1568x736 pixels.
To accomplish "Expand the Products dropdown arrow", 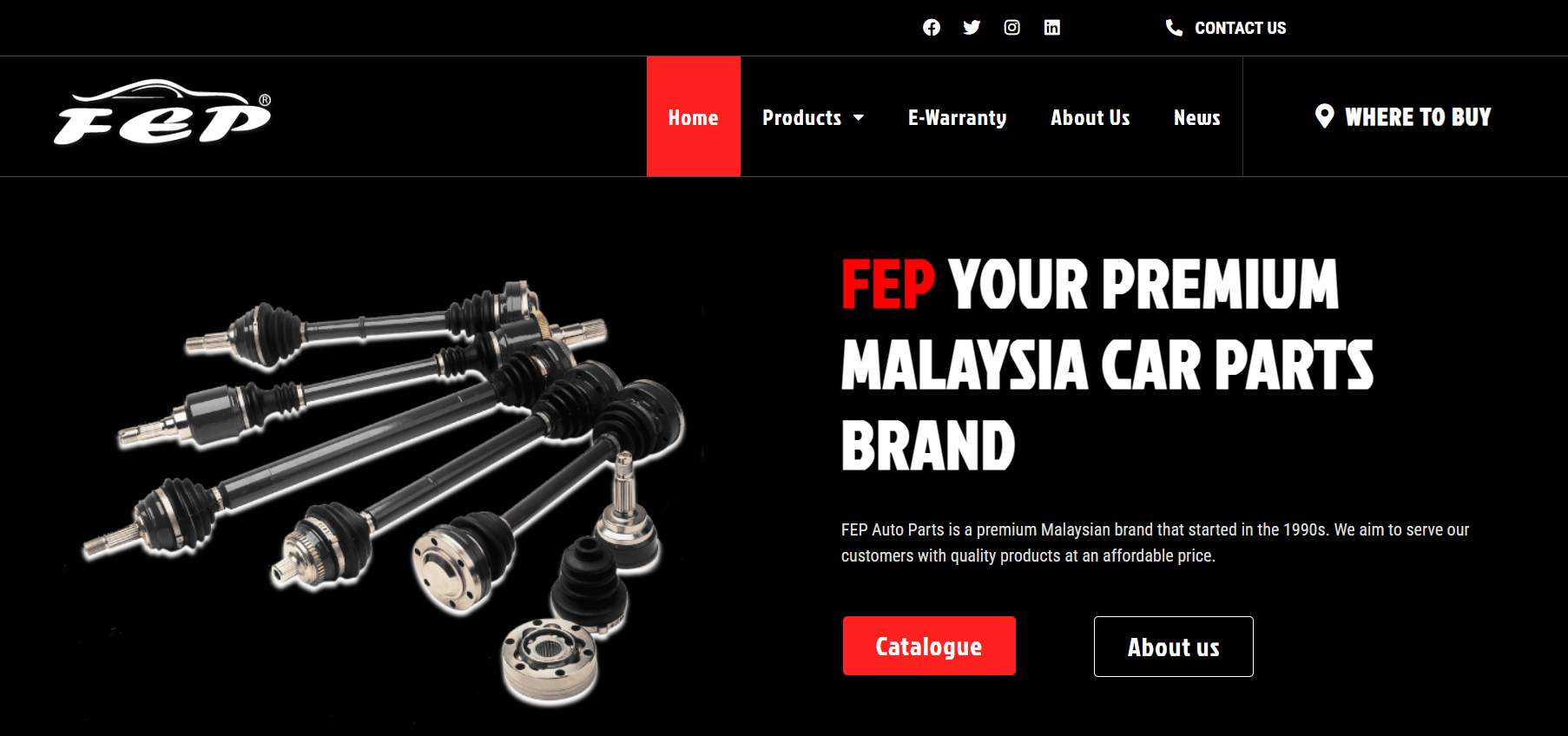I will pyautogui.click(x=859, y=117).
